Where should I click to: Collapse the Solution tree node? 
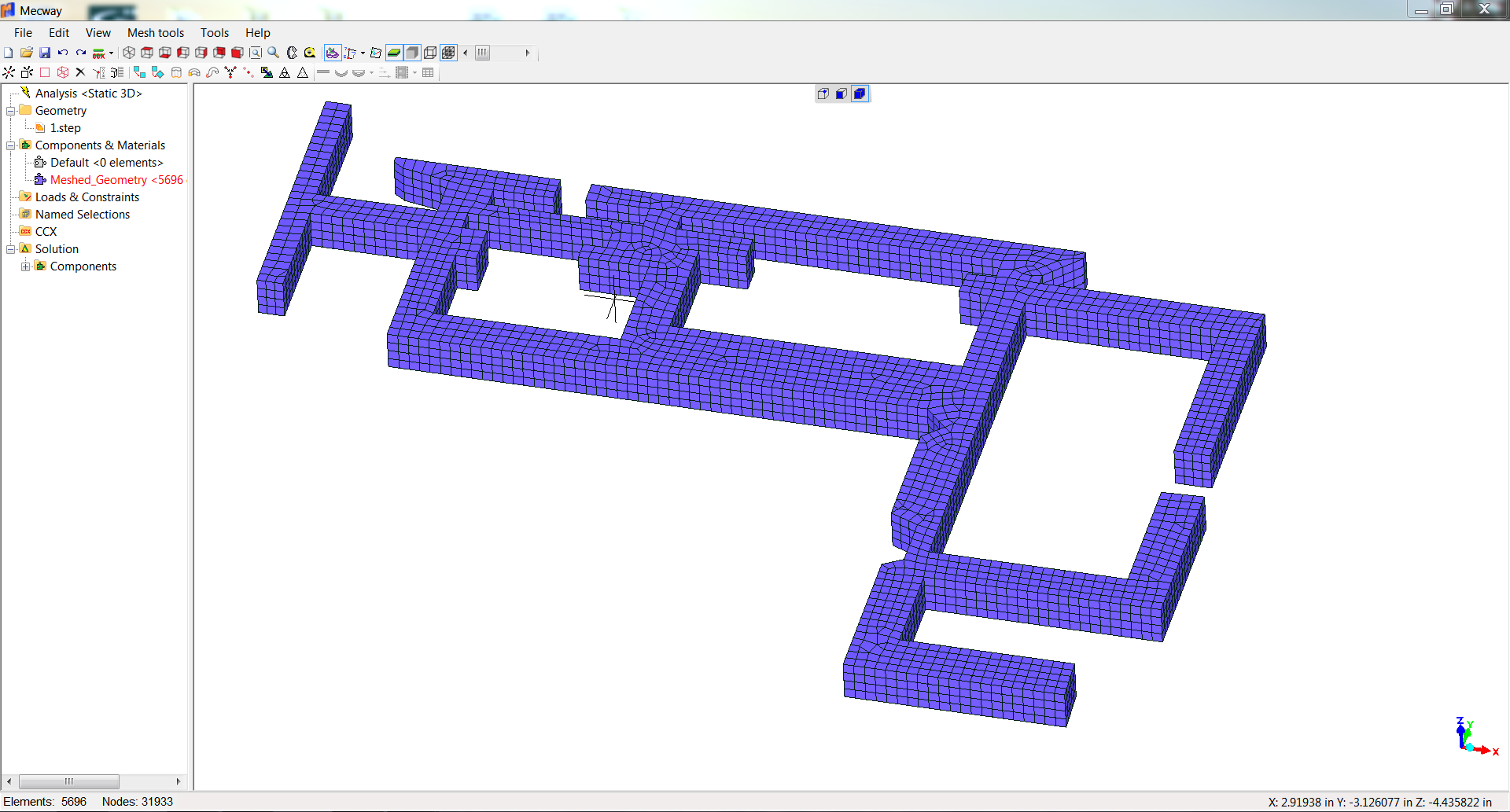pos(11,249)
